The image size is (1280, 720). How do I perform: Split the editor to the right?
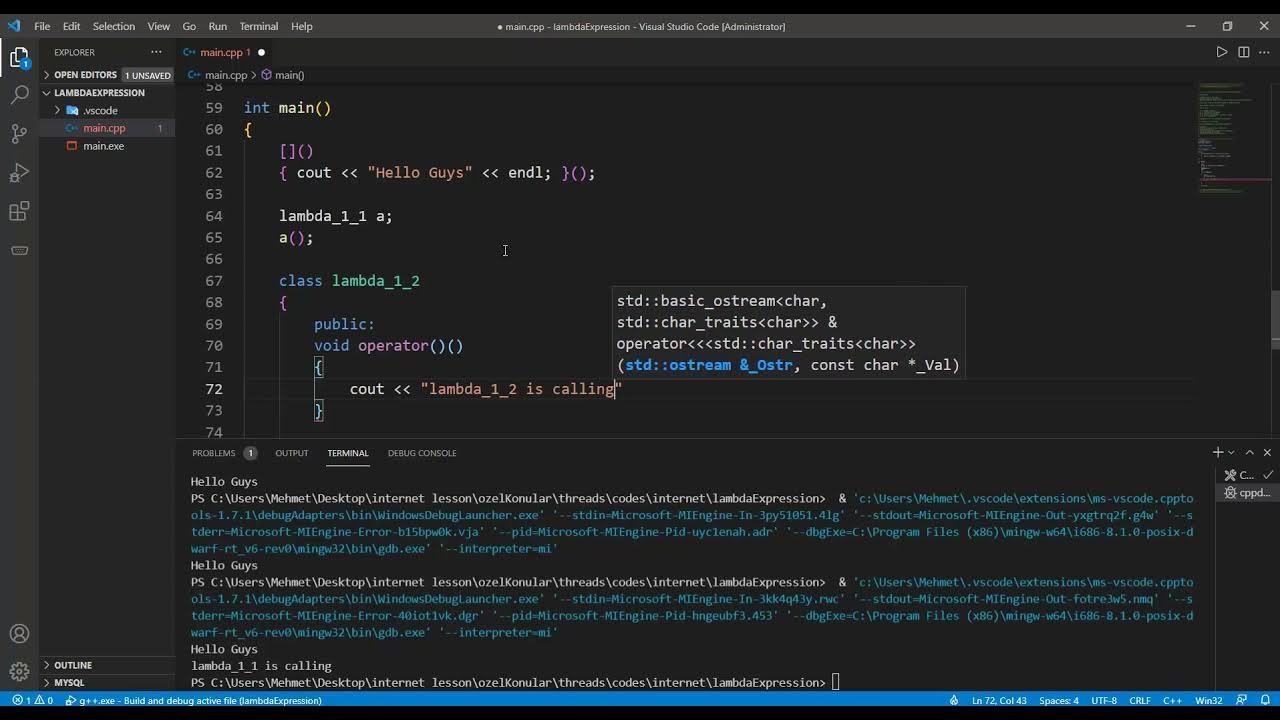pos(1244,52)
